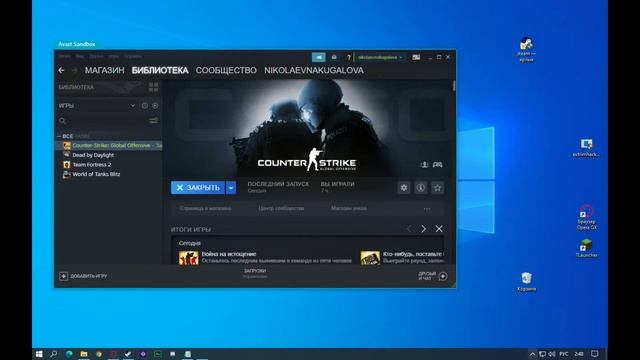
Task: Add Counter-Strike to favorites with star
Action: coord(438,188)
